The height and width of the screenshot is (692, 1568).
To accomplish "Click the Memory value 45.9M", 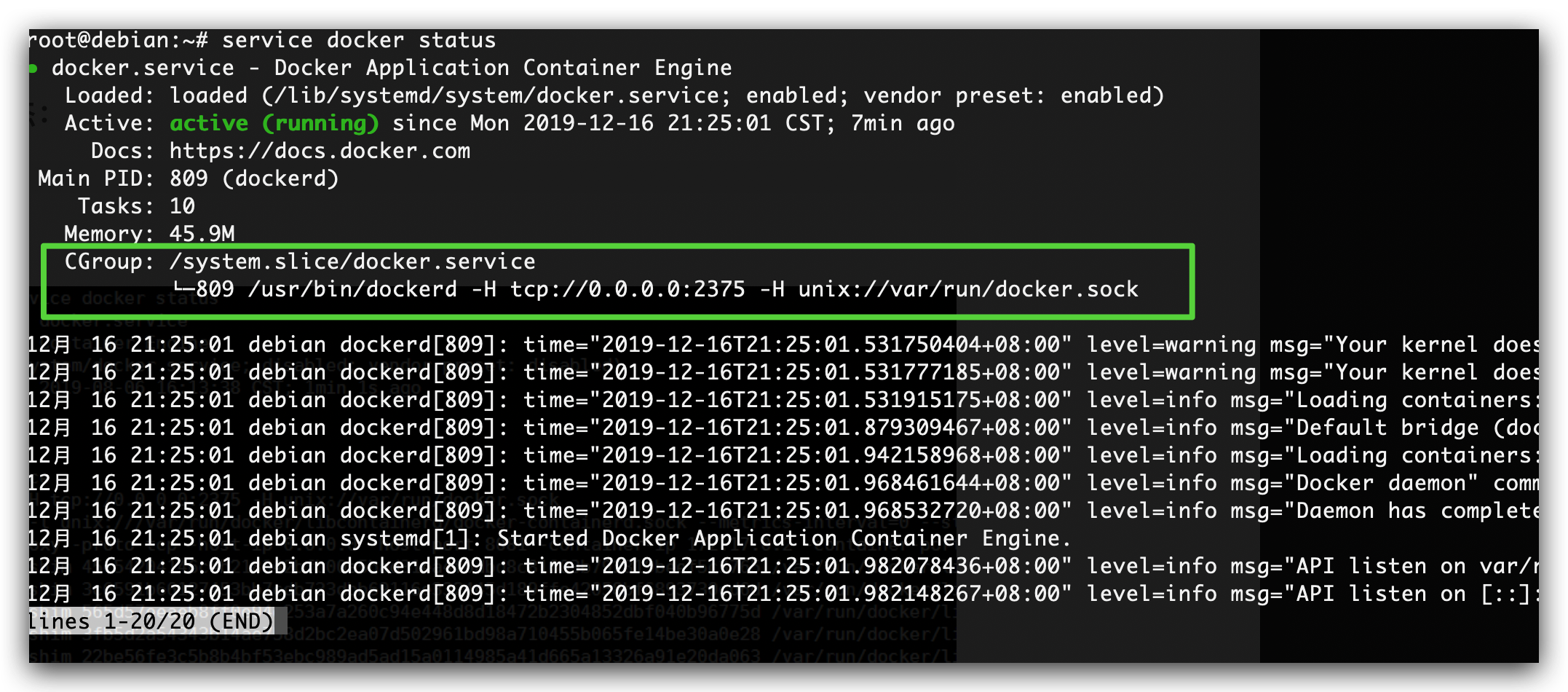I will click(x=202, y=234).
